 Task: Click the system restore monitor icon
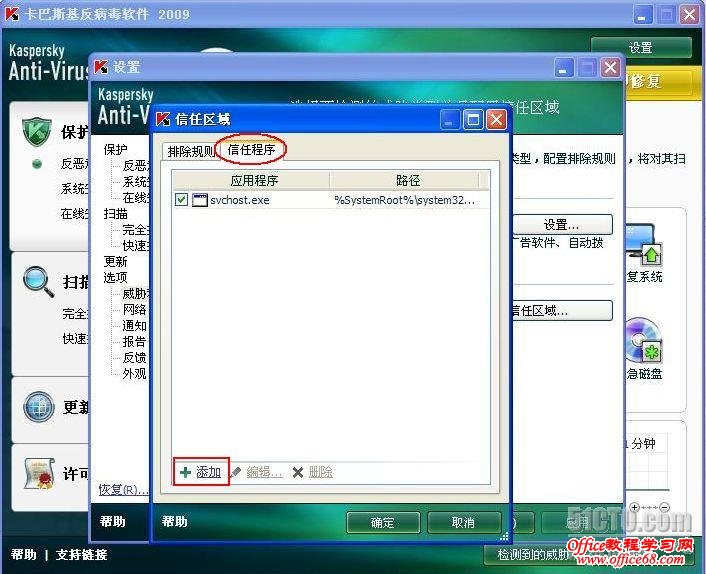point(644,245)
